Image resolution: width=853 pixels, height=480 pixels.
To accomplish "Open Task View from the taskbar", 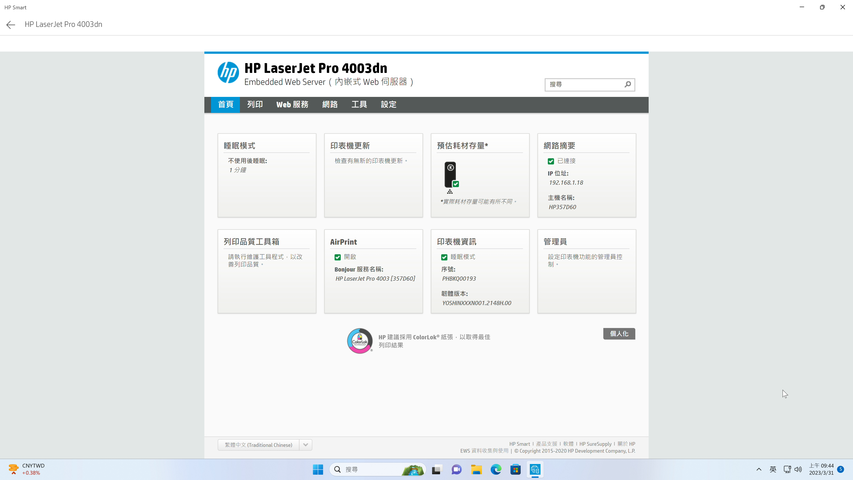I will coord(436,469).
